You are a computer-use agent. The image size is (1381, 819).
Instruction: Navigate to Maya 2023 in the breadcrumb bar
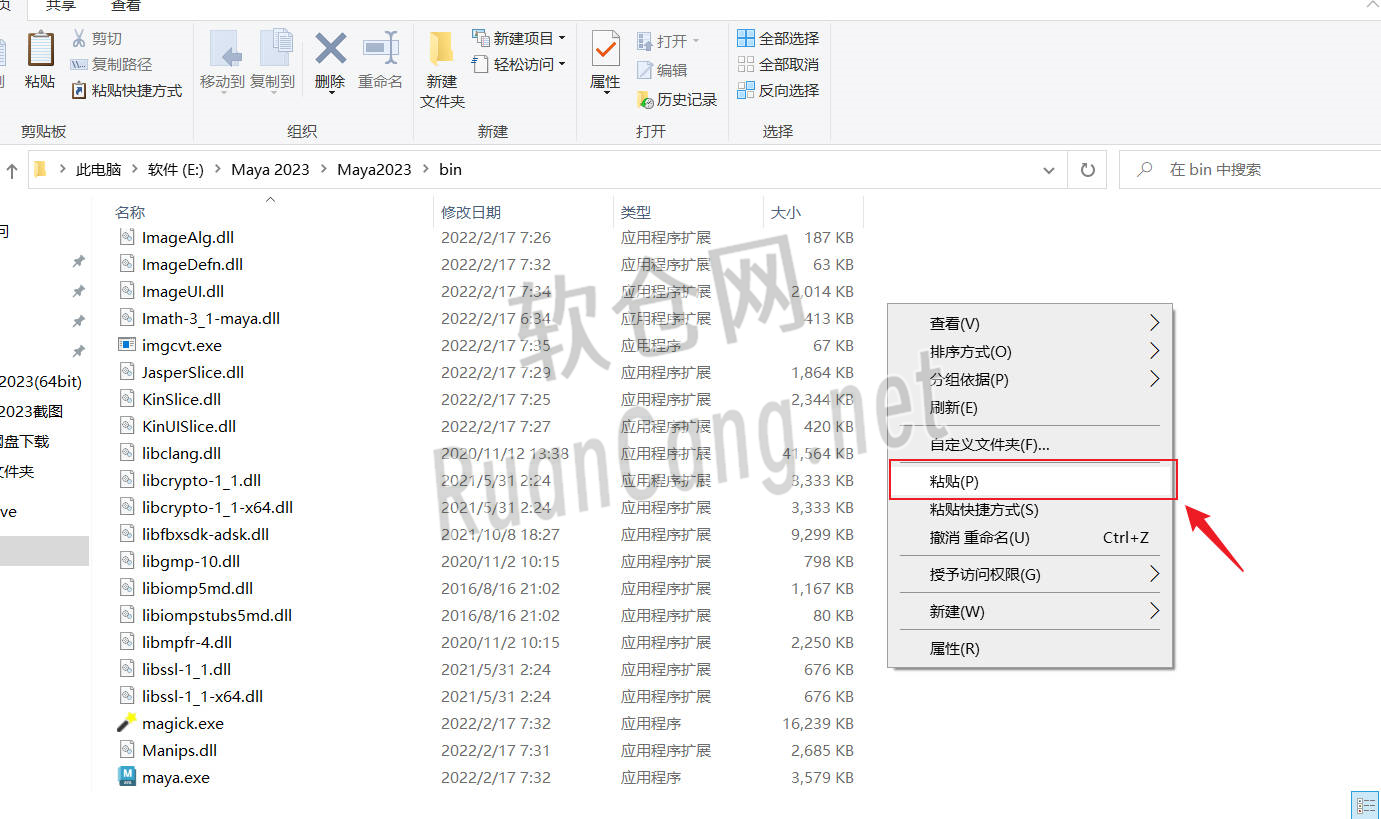click(x=270, y=169)
